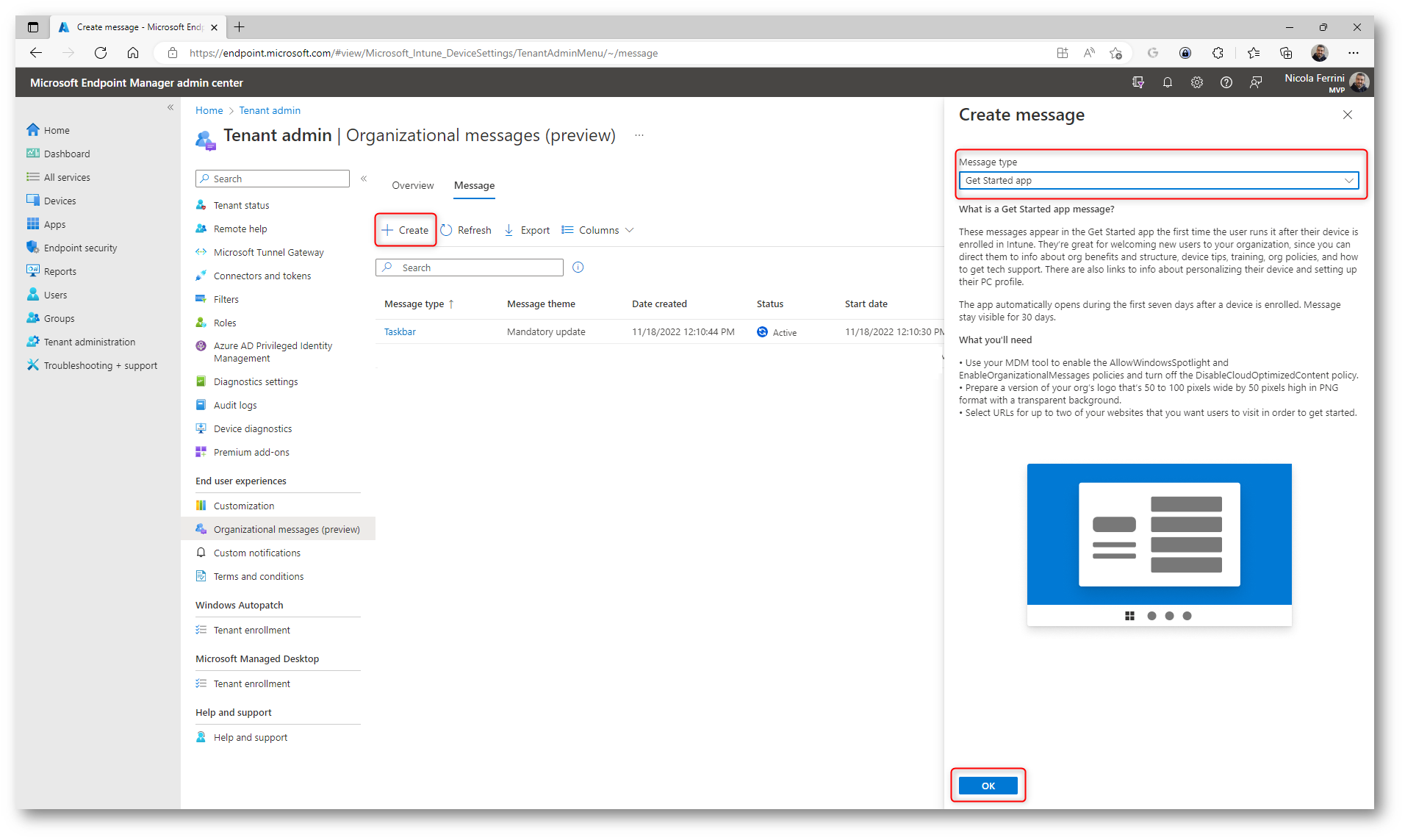This screenshot has height=840, width=1405.
Task: Open the Taskbar message link
Action: coord(400,331)
